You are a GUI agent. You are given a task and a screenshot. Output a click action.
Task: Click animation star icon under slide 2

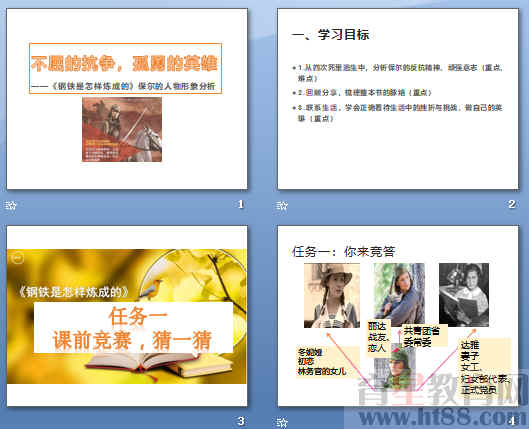[282, 205]
